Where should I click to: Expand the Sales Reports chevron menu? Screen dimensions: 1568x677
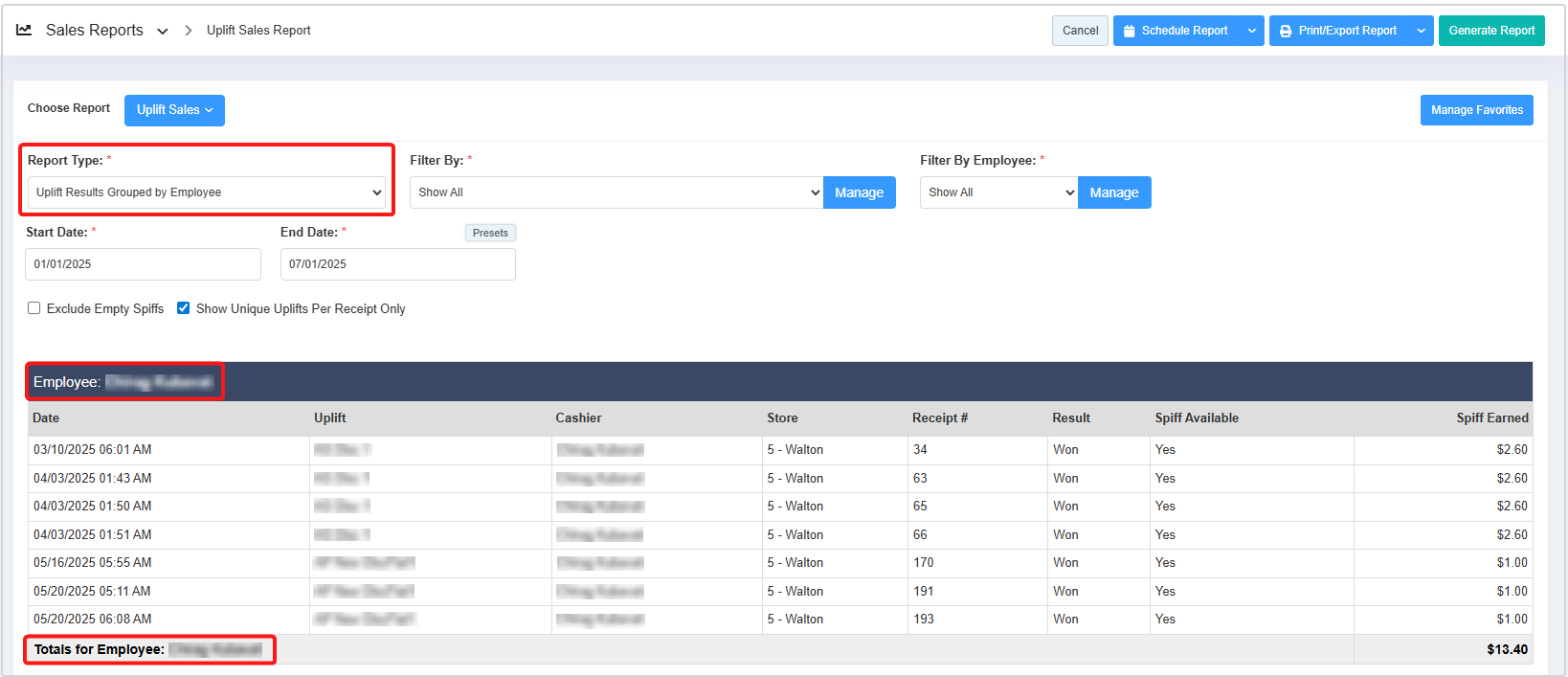tap(163, 32)
